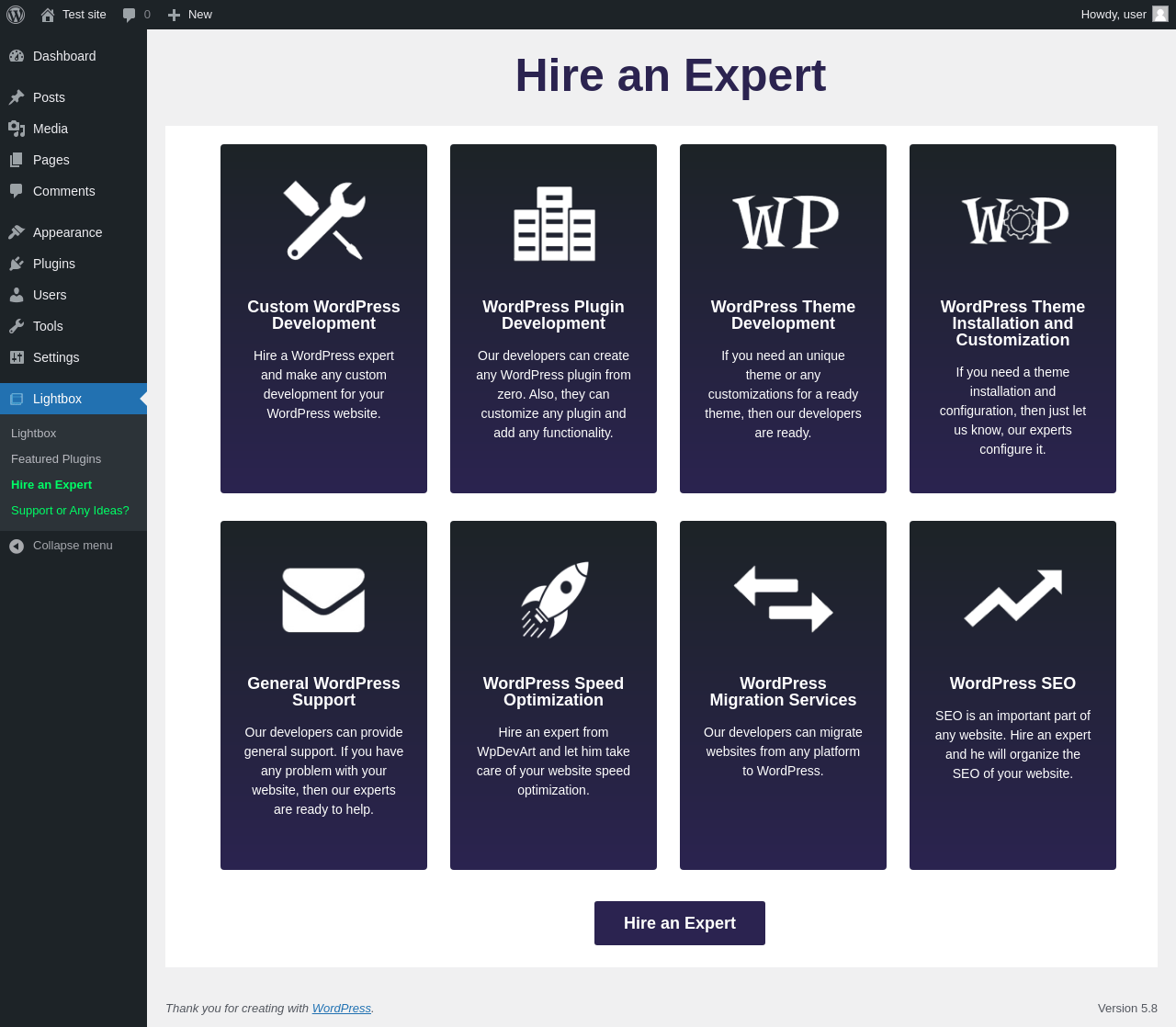Click the General WordPress Support heading
Screen dimensions: 1176x1027
tap(323, 692)
